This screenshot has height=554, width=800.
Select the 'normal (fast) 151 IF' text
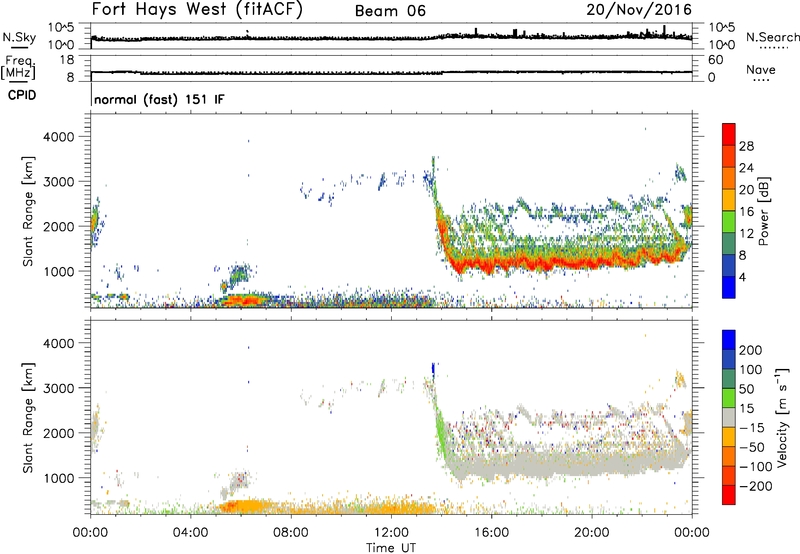(x=159, y=99)
